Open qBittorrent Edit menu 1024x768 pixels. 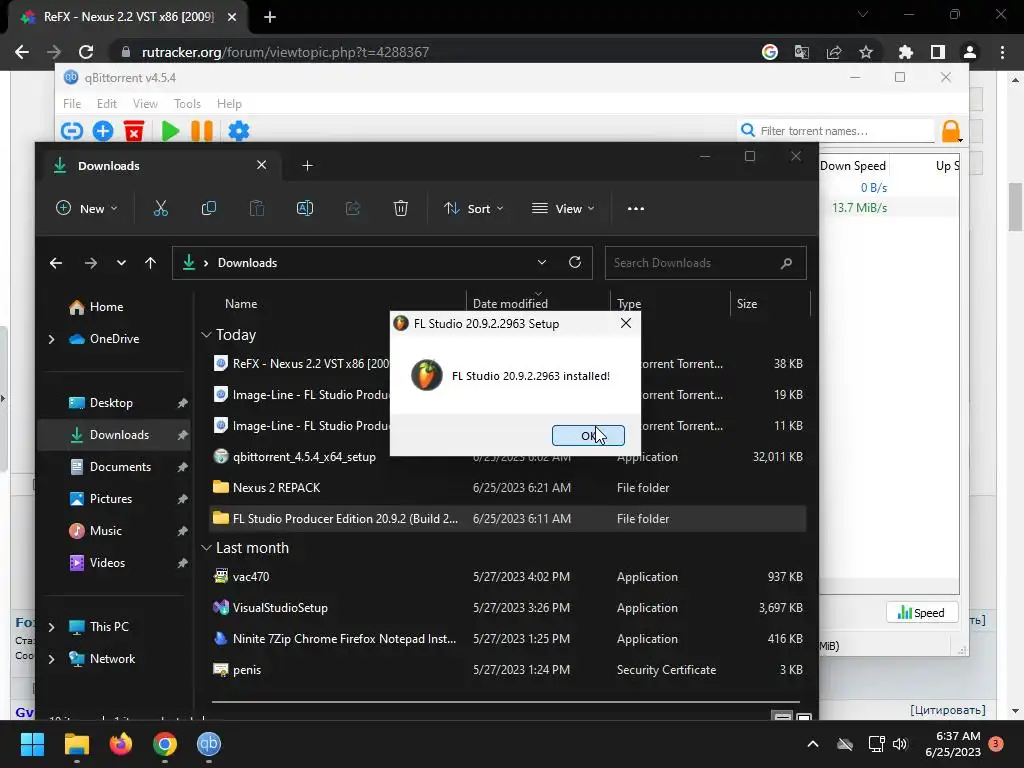106,104
